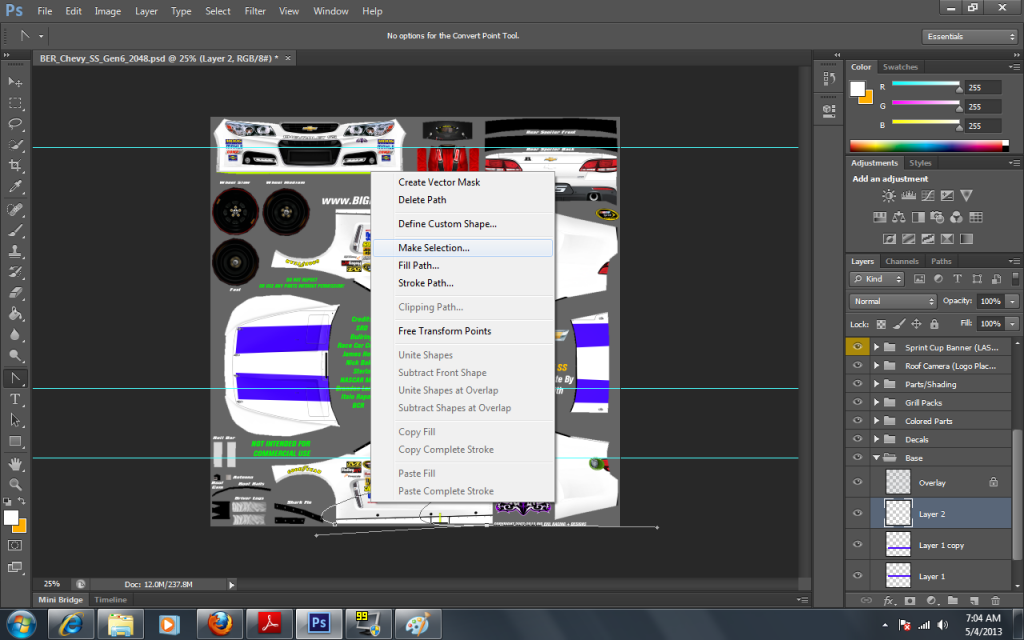Select the Convert Point tool

[15, 378]
